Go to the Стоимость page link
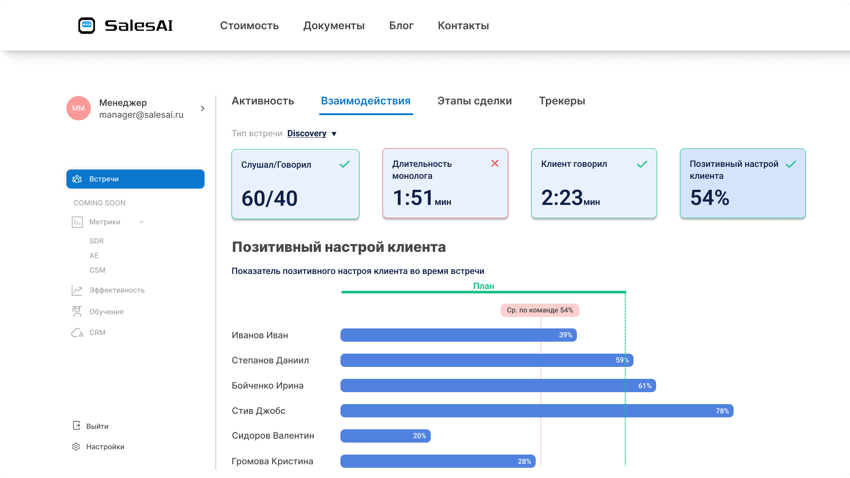The height and width of the screenshot is (478, 850). (x=249, y=26)
